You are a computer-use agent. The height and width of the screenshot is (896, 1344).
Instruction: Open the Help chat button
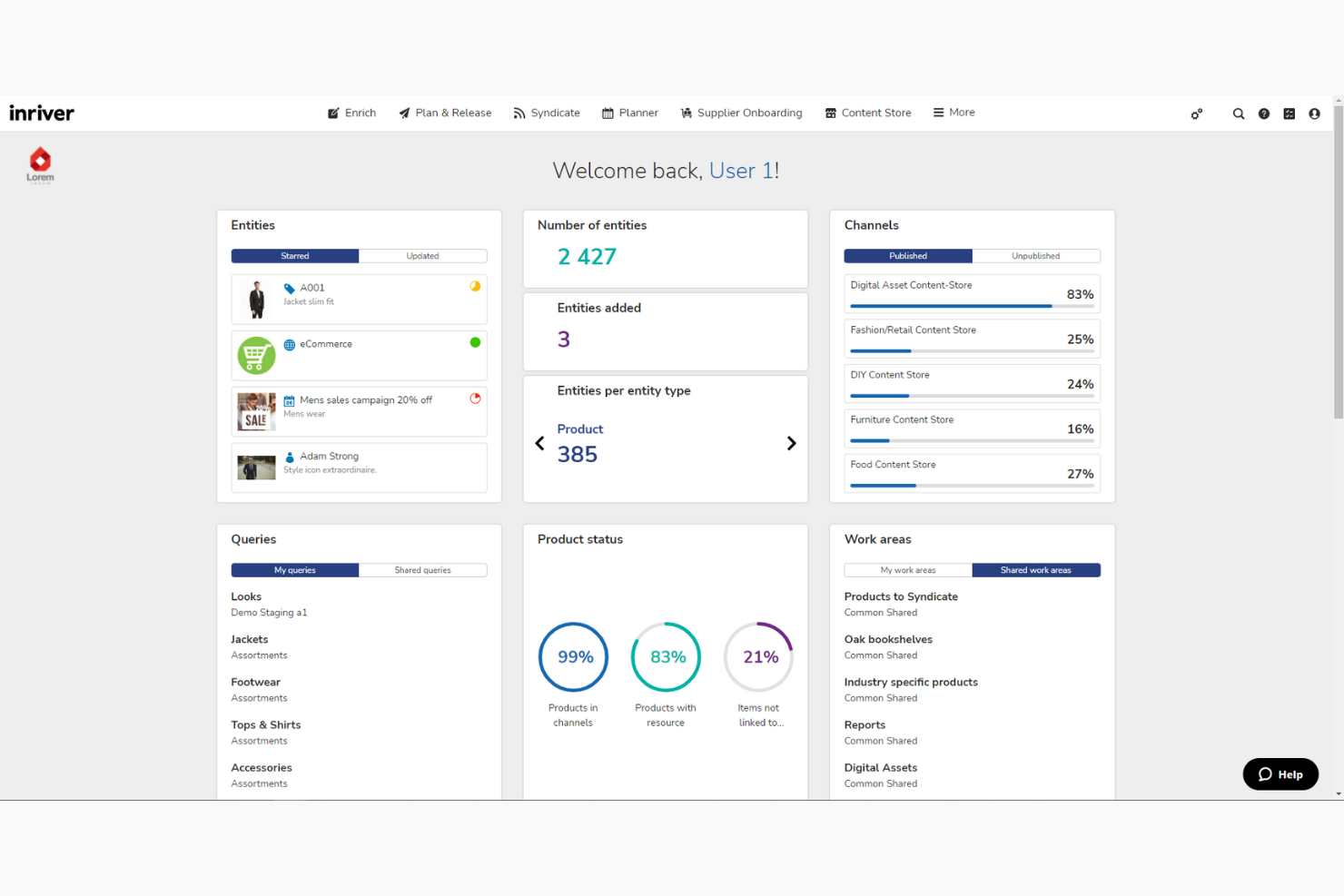[x=1280, y=774]
